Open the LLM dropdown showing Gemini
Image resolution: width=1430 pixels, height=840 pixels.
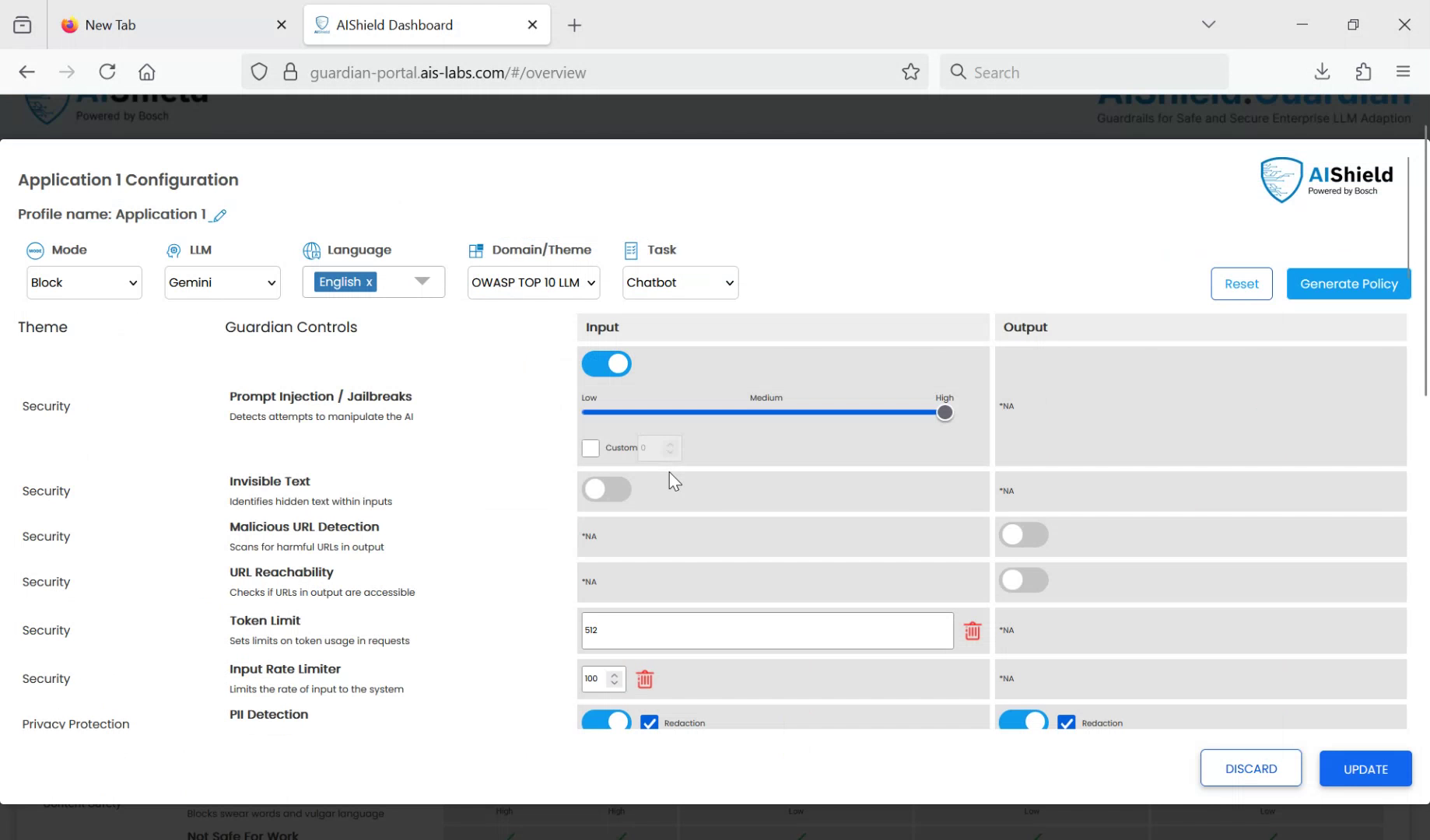pos(222,282)
